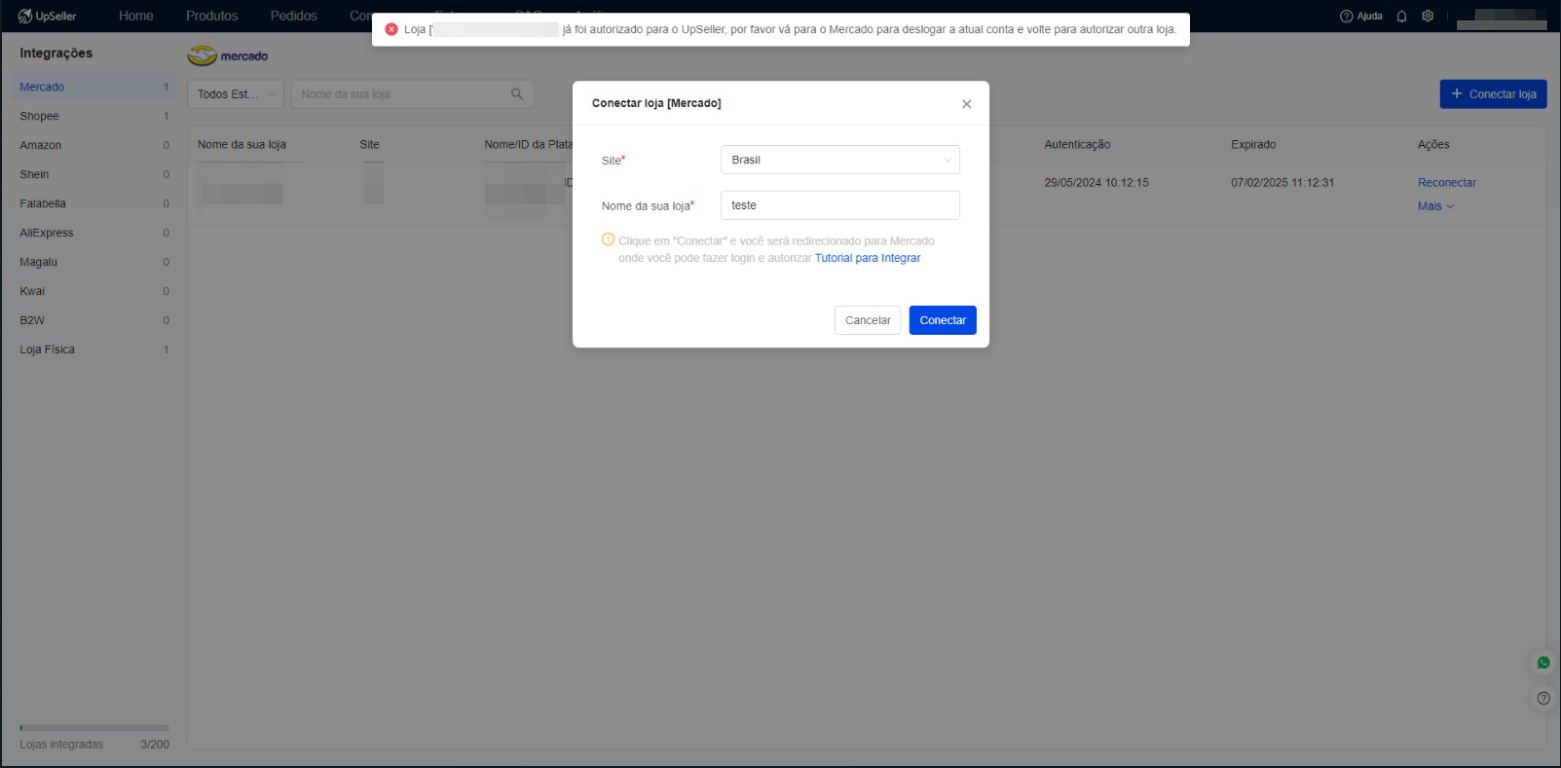1561x768 pixels.
Task: Open the Site dropdown showing Brasil
Action: click(x=840, y=160)
